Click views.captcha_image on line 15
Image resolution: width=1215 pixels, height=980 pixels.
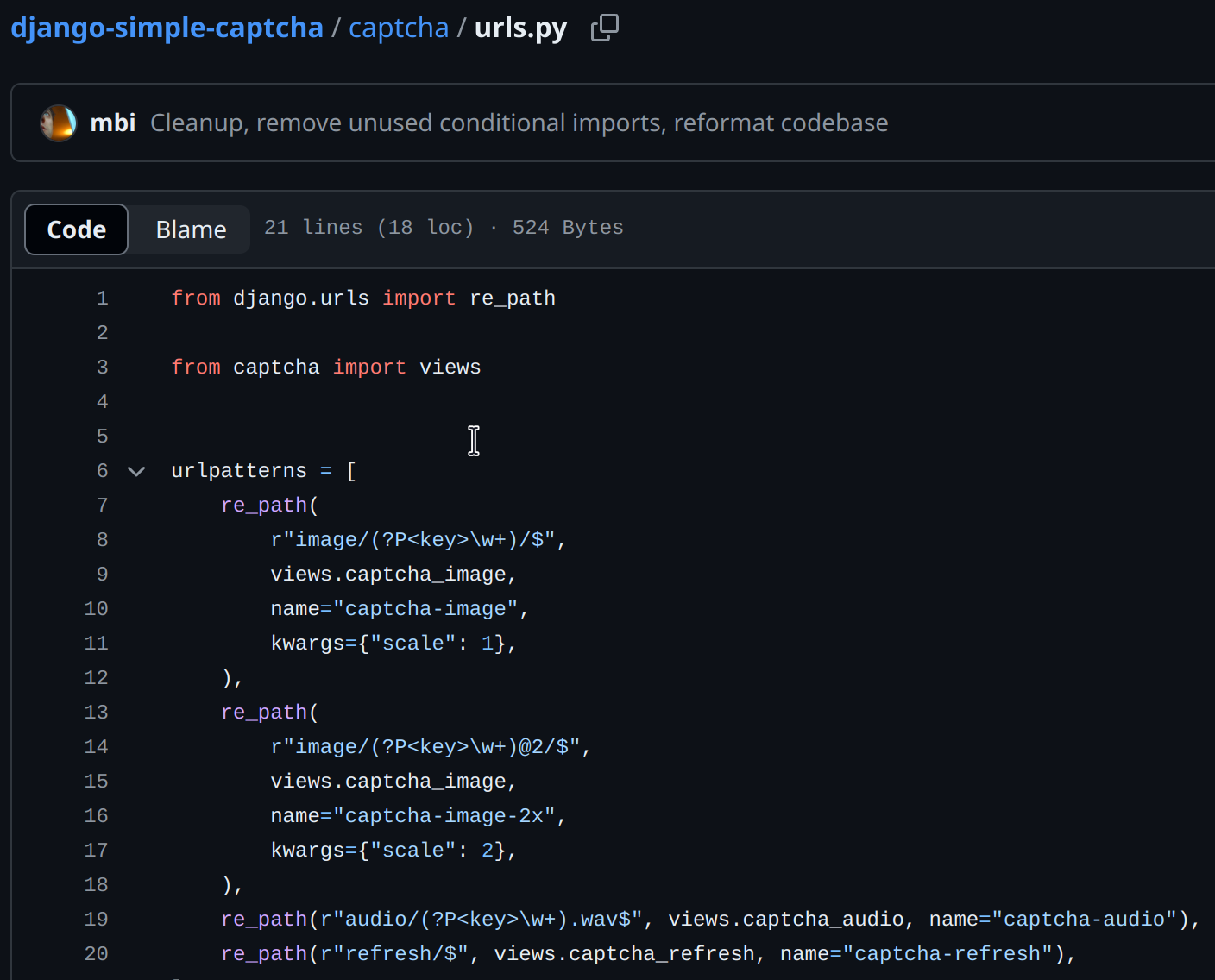(x=388, y=782)
